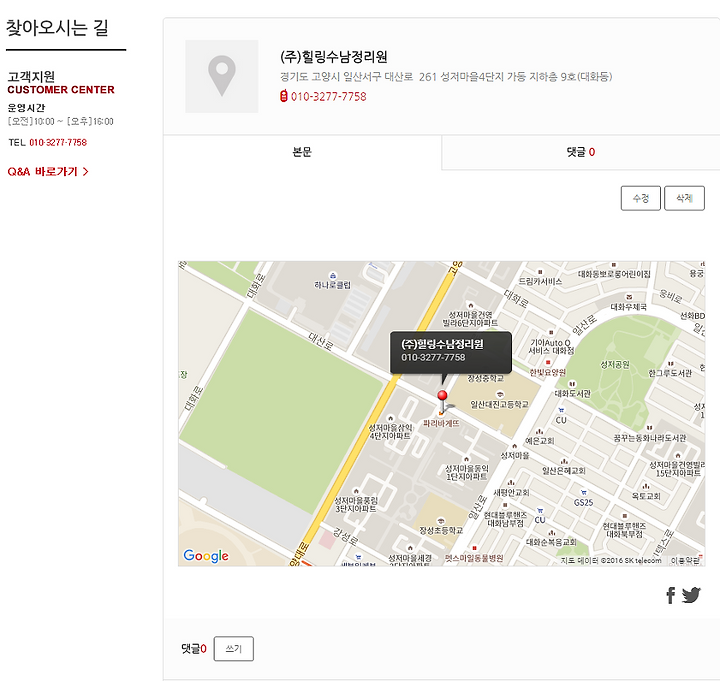Click 꿈꾸는동화나라도서관 on the map
Screen dimensions: 720x681
point(650,438)
